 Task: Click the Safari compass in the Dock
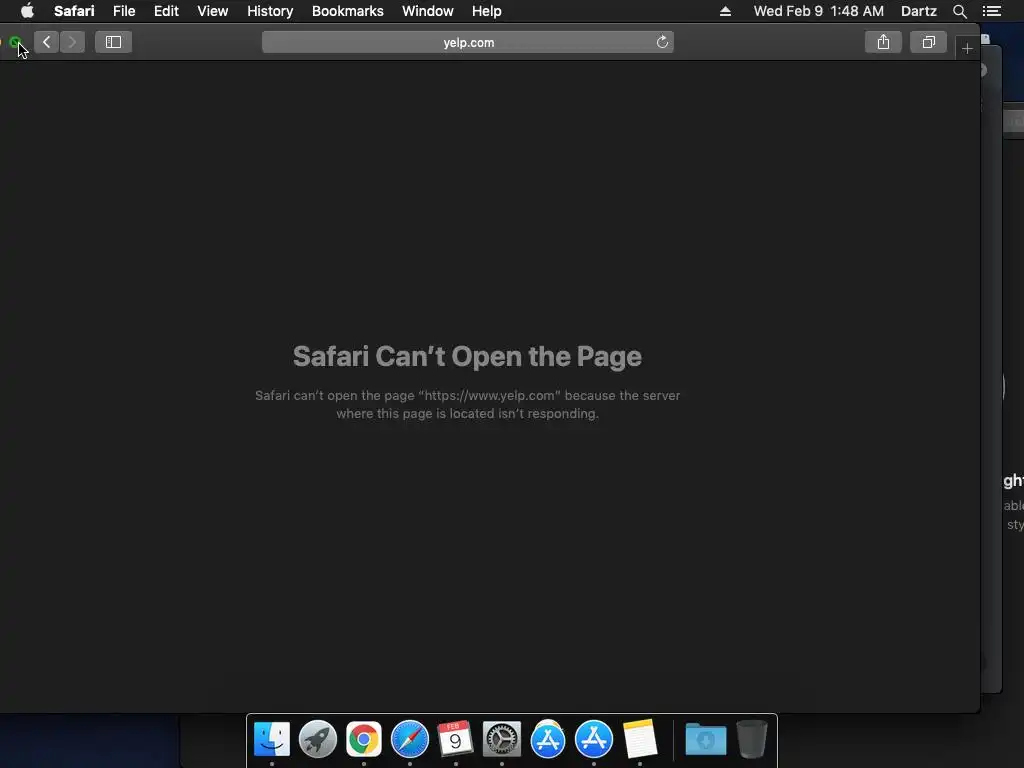tap(409, 739)
